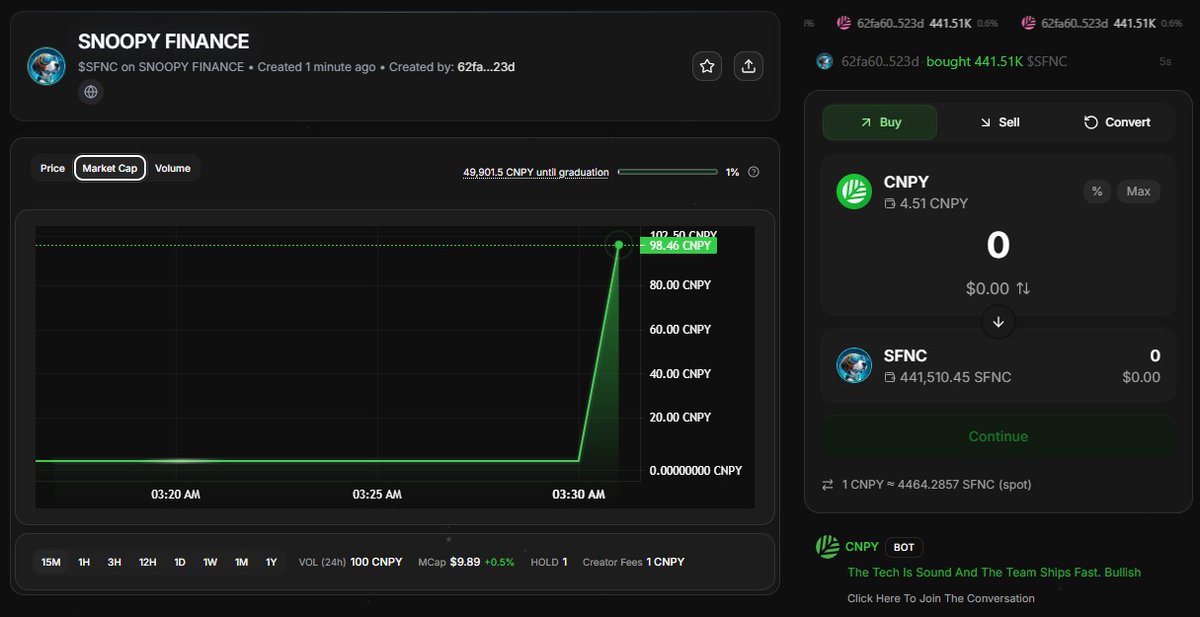Screen dimensions: 1200x617
Task: Switch to the Sell tab
Action: coord(999,122)
